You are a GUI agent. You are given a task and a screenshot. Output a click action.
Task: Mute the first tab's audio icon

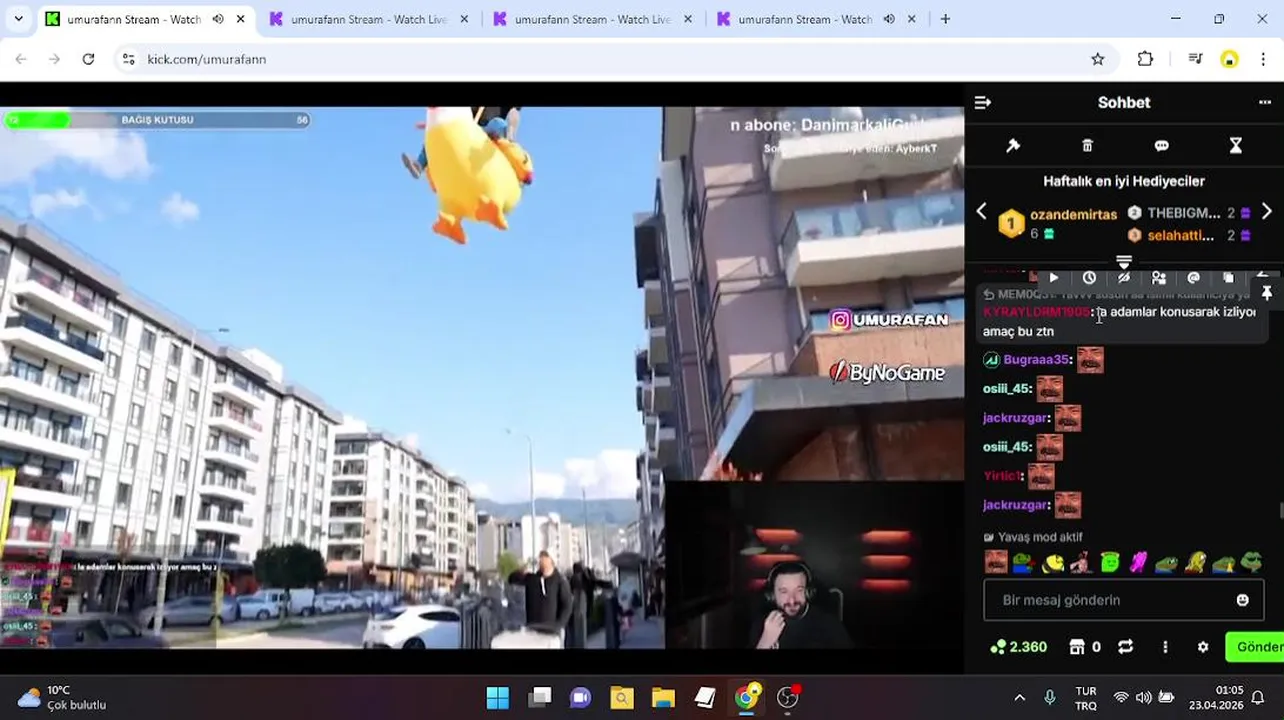coord(218,19)
